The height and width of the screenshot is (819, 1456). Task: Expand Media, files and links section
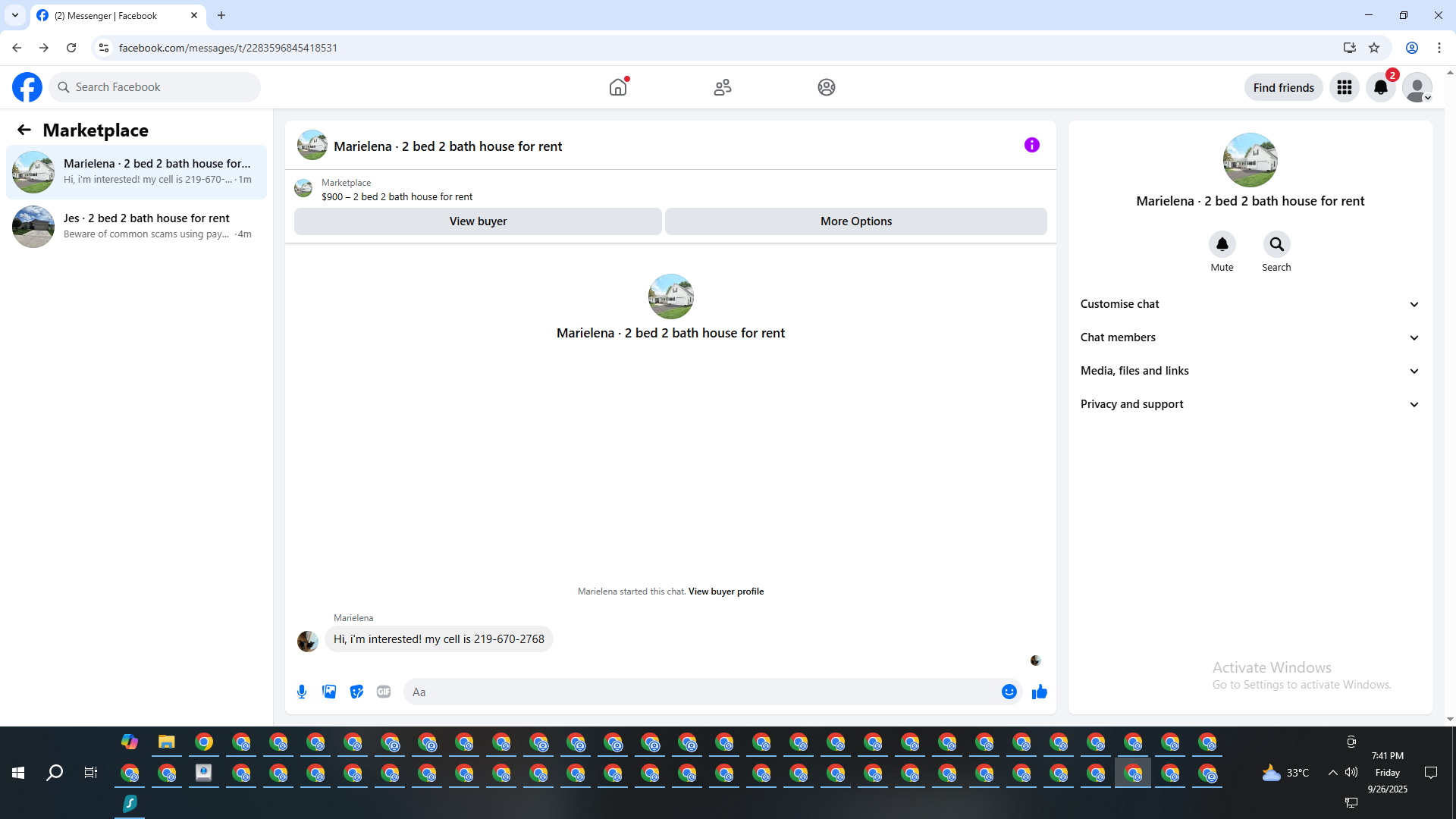1249,371
